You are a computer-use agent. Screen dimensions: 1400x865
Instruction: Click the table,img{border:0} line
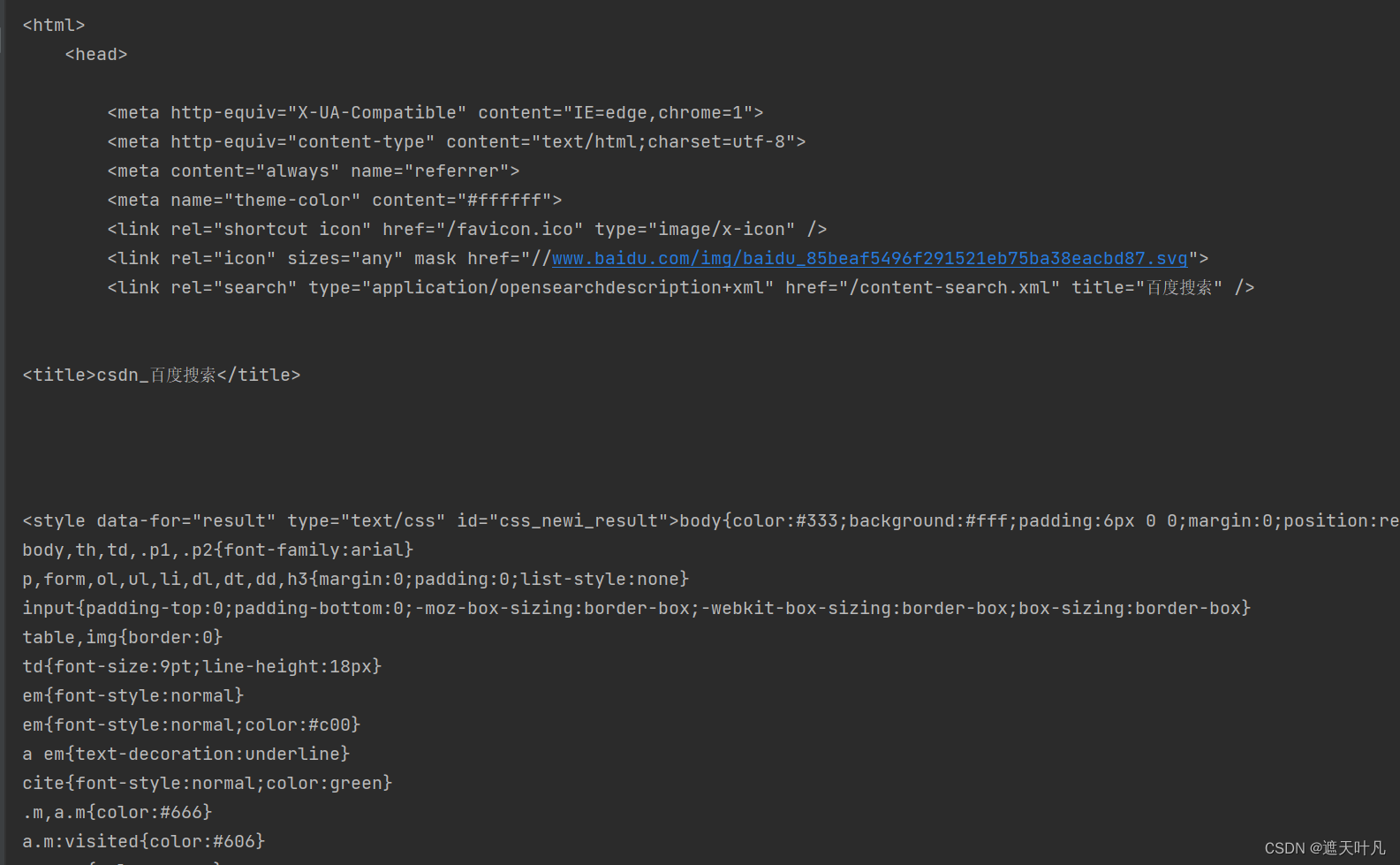point(123,637)
